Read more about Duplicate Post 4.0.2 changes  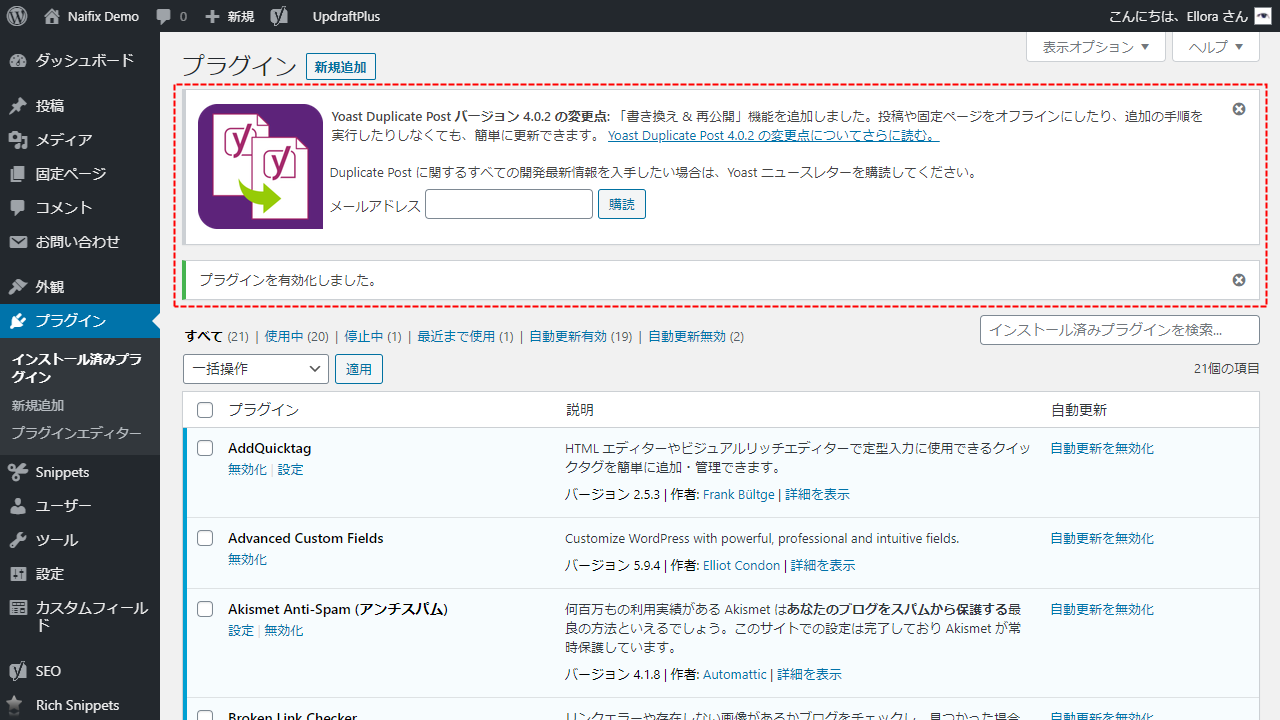pos(773,136)
